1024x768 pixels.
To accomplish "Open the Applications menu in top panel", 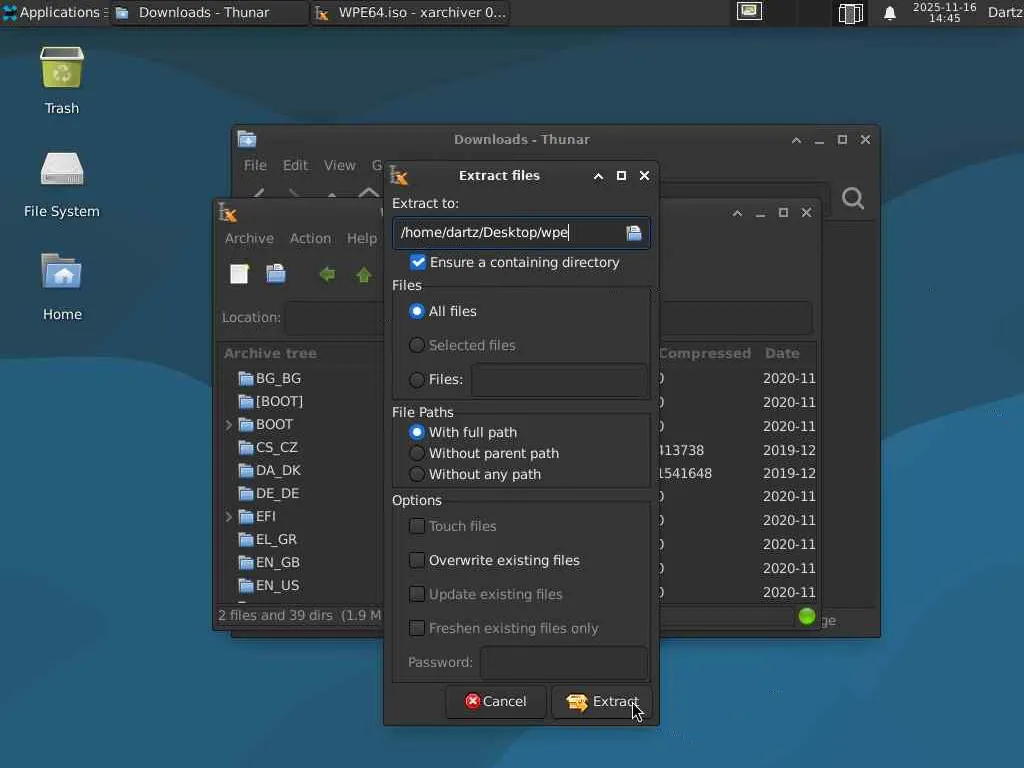I will (54, 12).
